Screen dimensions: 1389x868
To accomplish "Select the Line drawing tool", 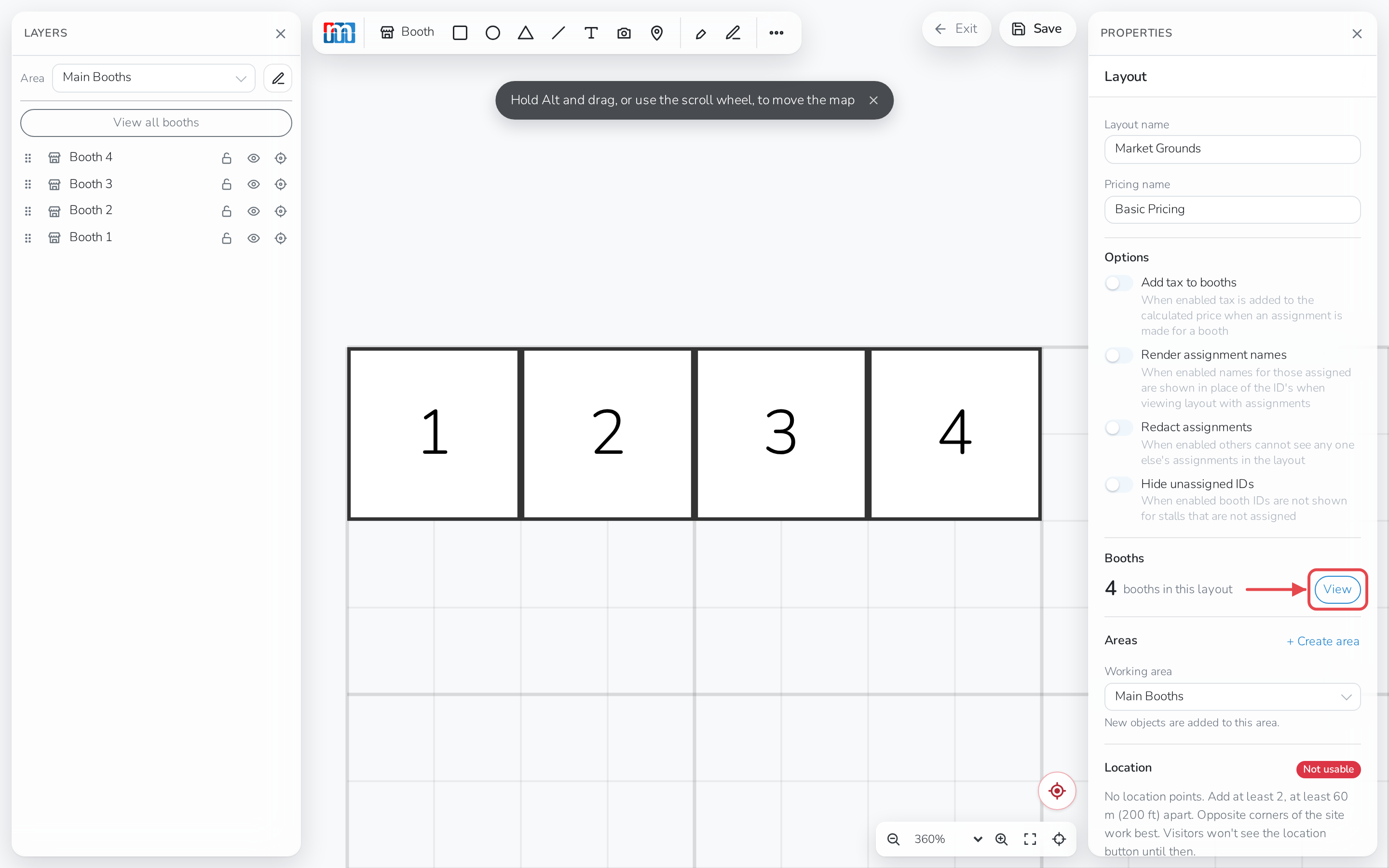I will pos(558,33).
